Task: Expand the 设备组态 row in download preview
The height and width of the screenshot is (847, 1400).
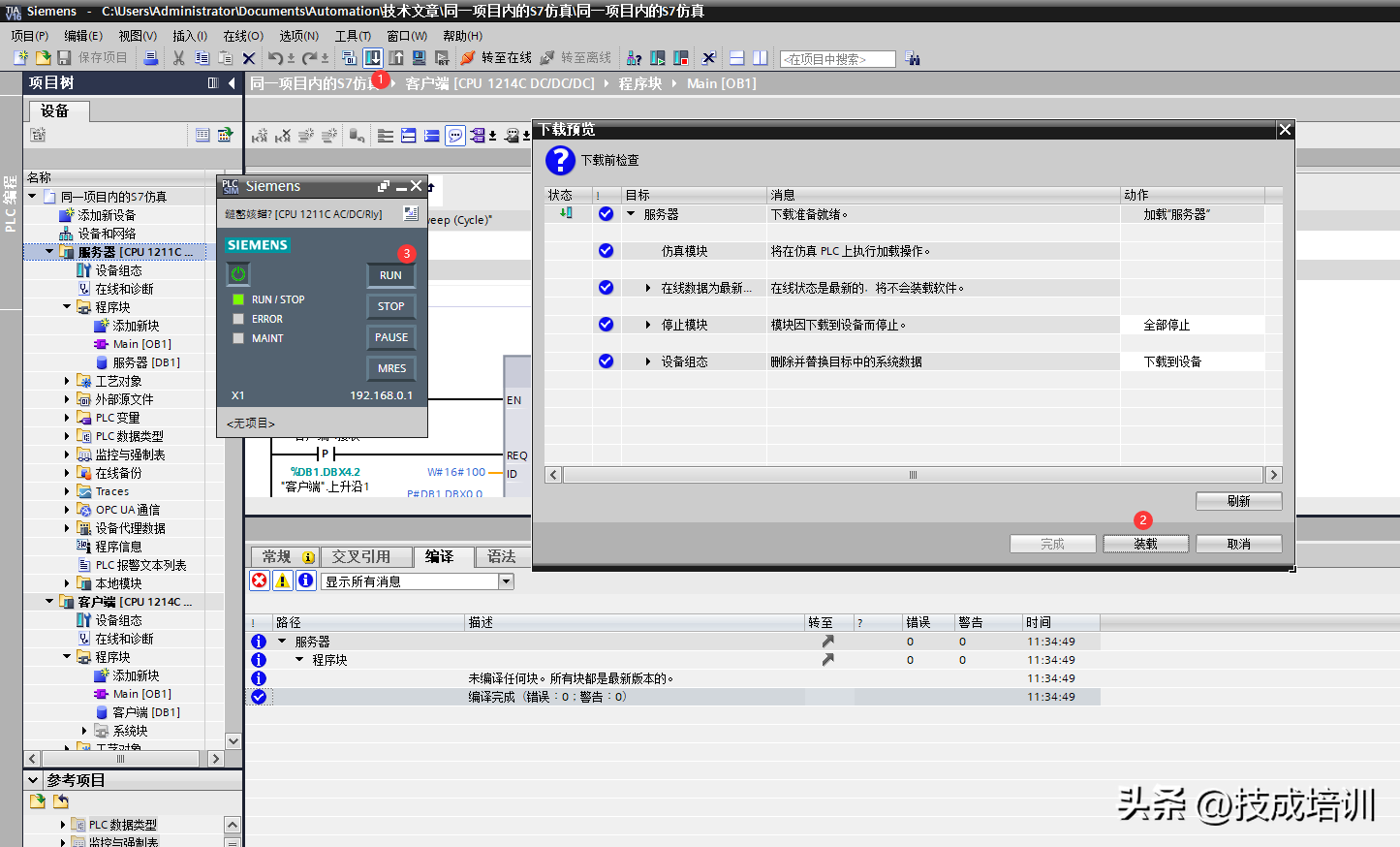Action: pyautogui.click(x=648, y=361)
